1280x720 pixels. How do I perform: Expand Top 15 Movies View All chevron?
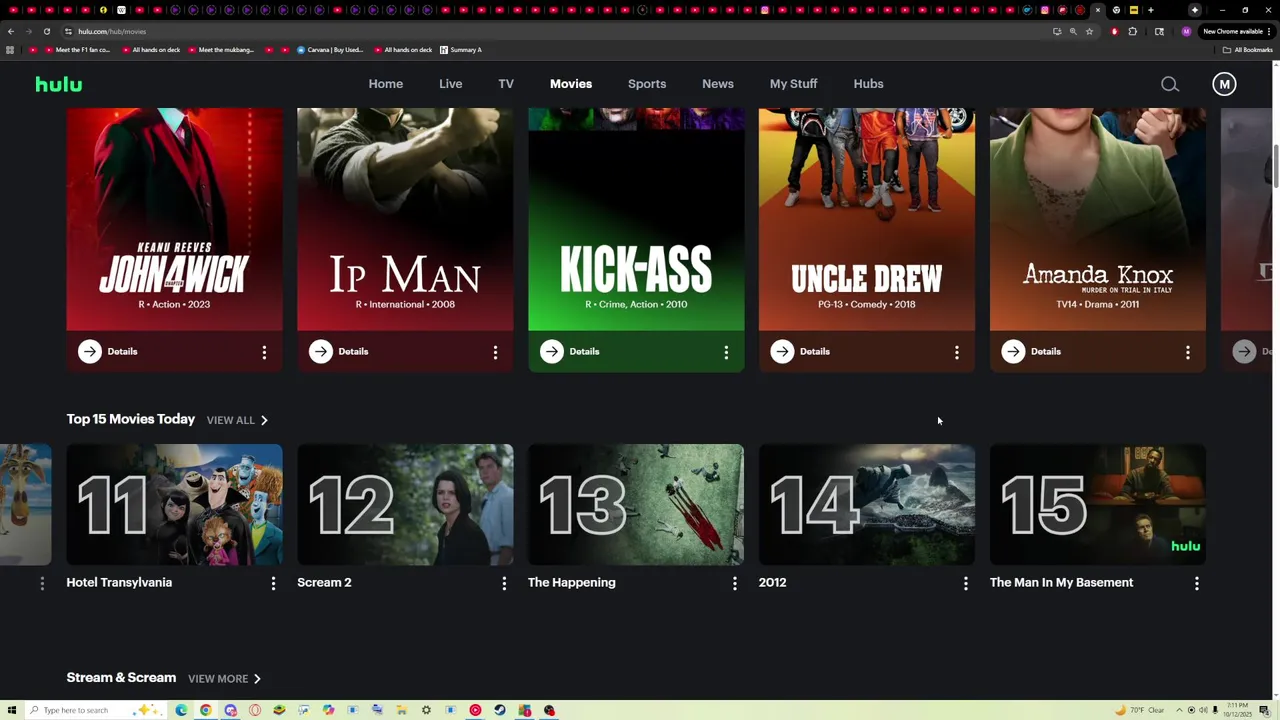pyautogui.click(x=264, y=420)
